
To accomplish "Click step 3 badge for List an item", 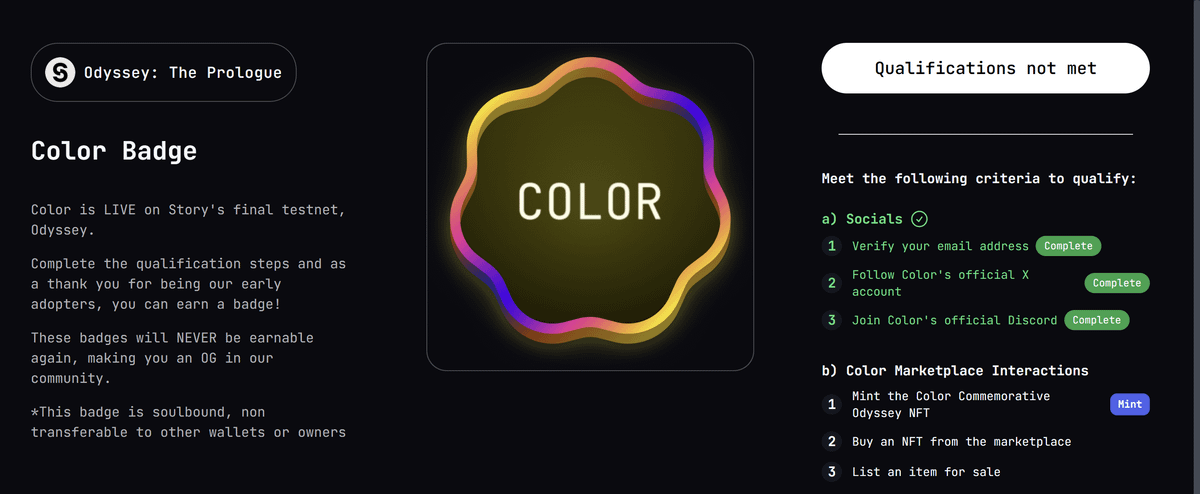I will [x=831, y=471].
